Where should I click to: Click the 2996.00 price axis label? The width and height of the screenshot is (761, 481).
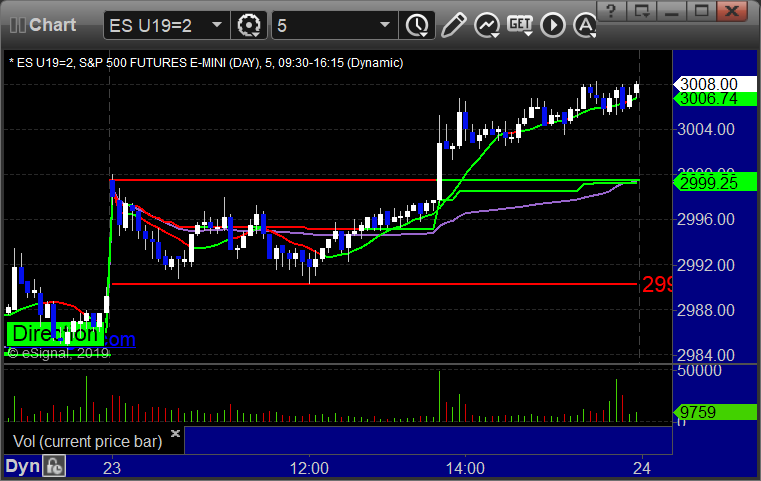[706, 219]
